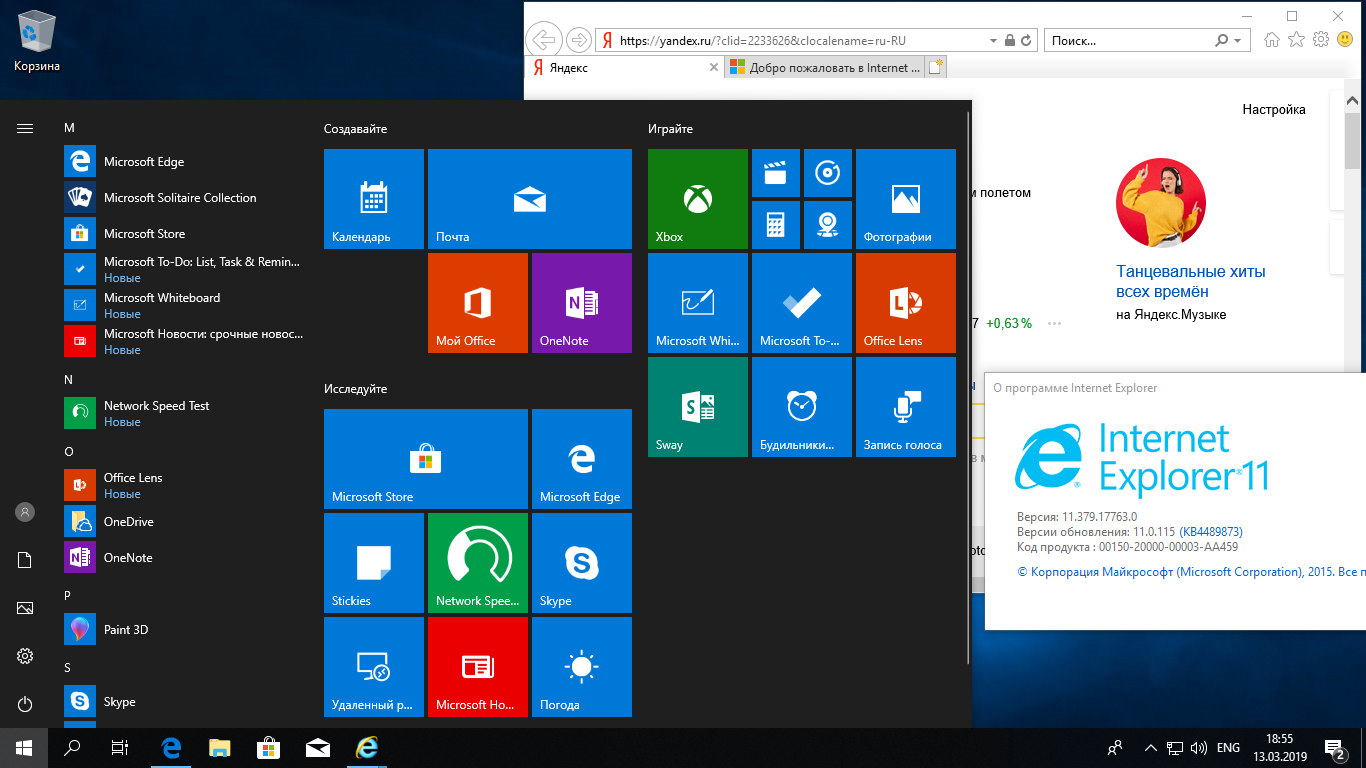Jump to letter N group header
The height and width of the screenshot is (768, 1366).
point(69,379)
